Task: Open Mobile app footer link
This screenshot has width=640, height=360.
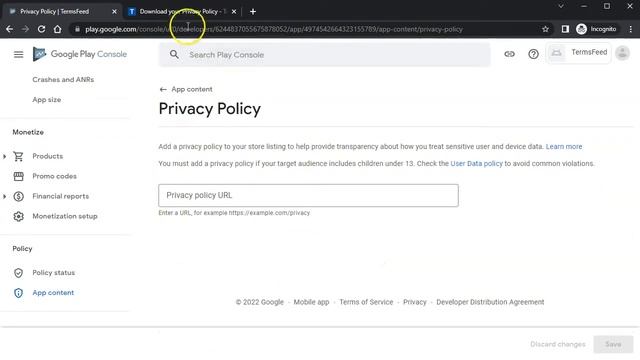Action: [311, 302]
